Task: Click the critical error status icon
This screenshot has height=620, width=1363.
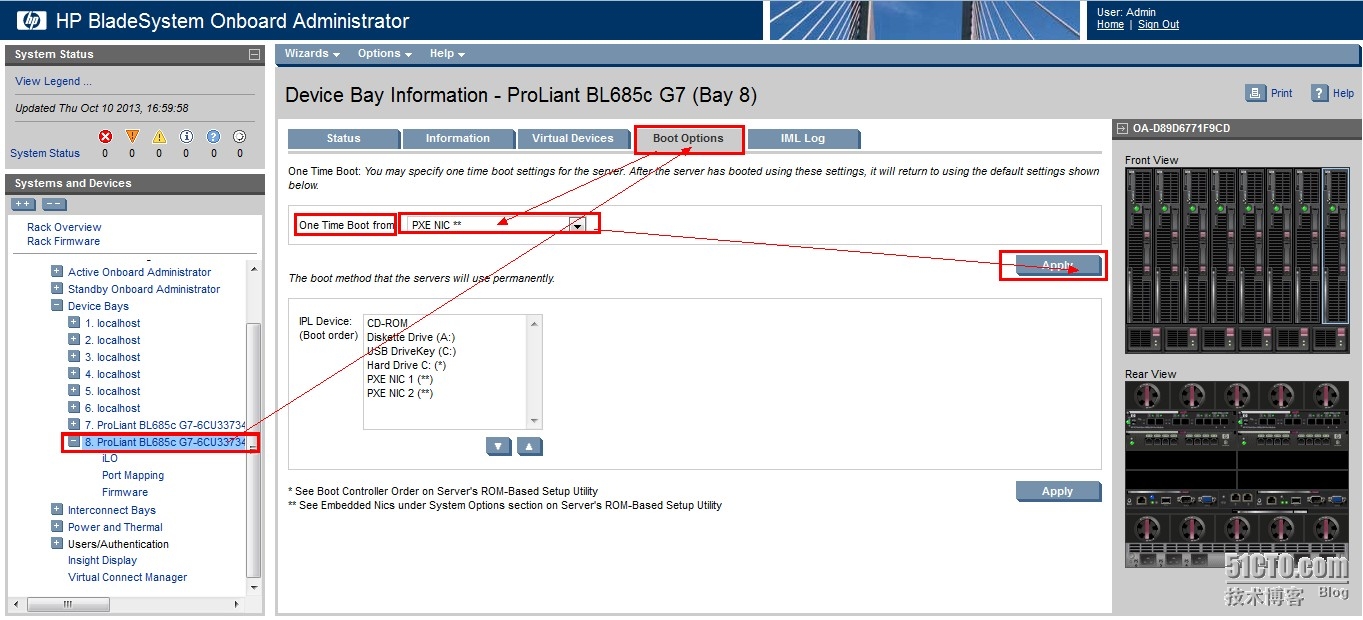Action: tap(105, 136)
